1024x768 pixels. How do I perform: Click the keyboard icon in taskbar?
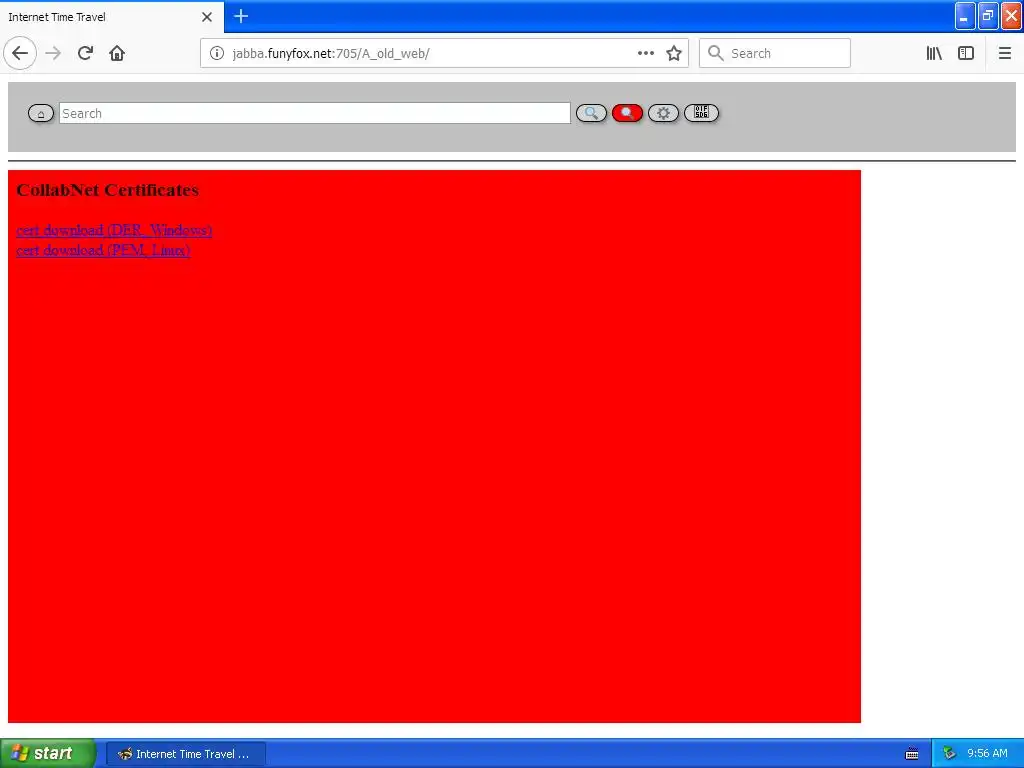click(912, 754)
